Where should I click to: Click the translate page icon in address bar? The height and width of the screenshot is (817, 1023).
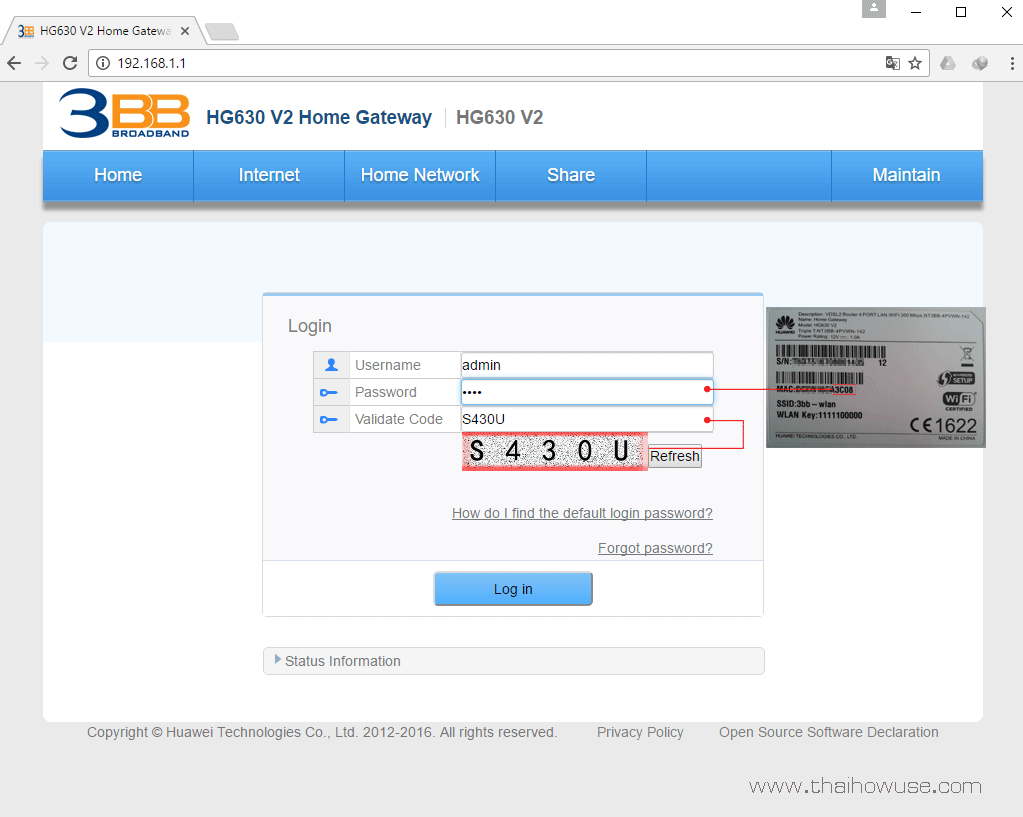892,63
